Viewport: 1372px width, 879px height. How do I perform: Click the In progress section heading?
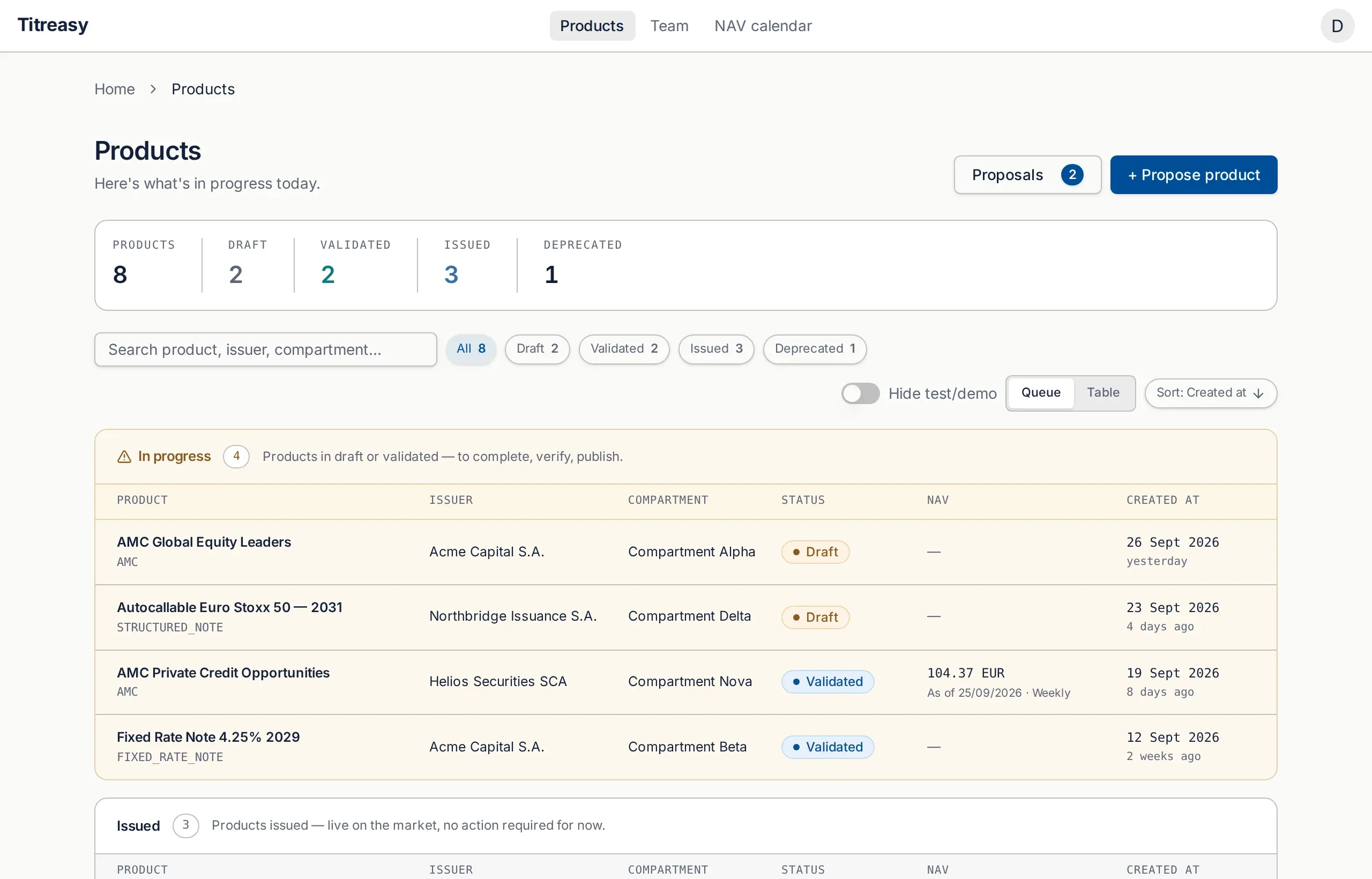tap(174, 457)
